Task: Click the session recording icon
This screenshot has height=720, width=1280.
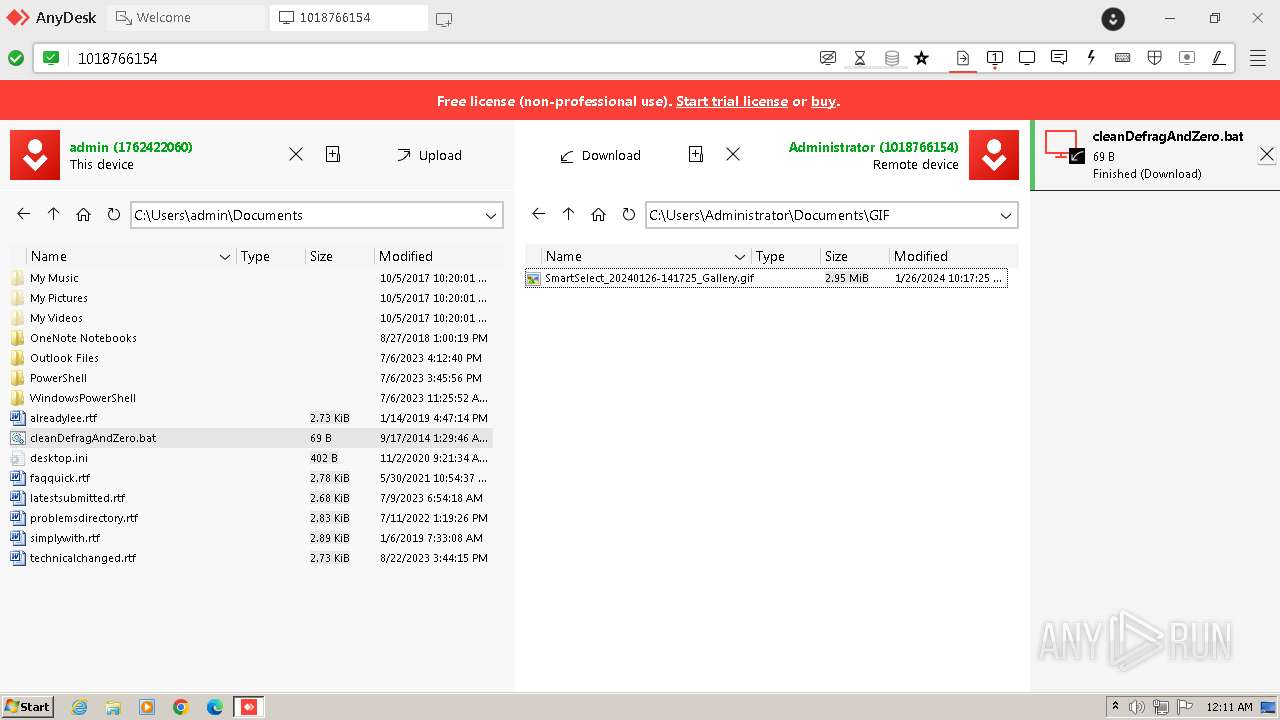Action: (1187, 58)
